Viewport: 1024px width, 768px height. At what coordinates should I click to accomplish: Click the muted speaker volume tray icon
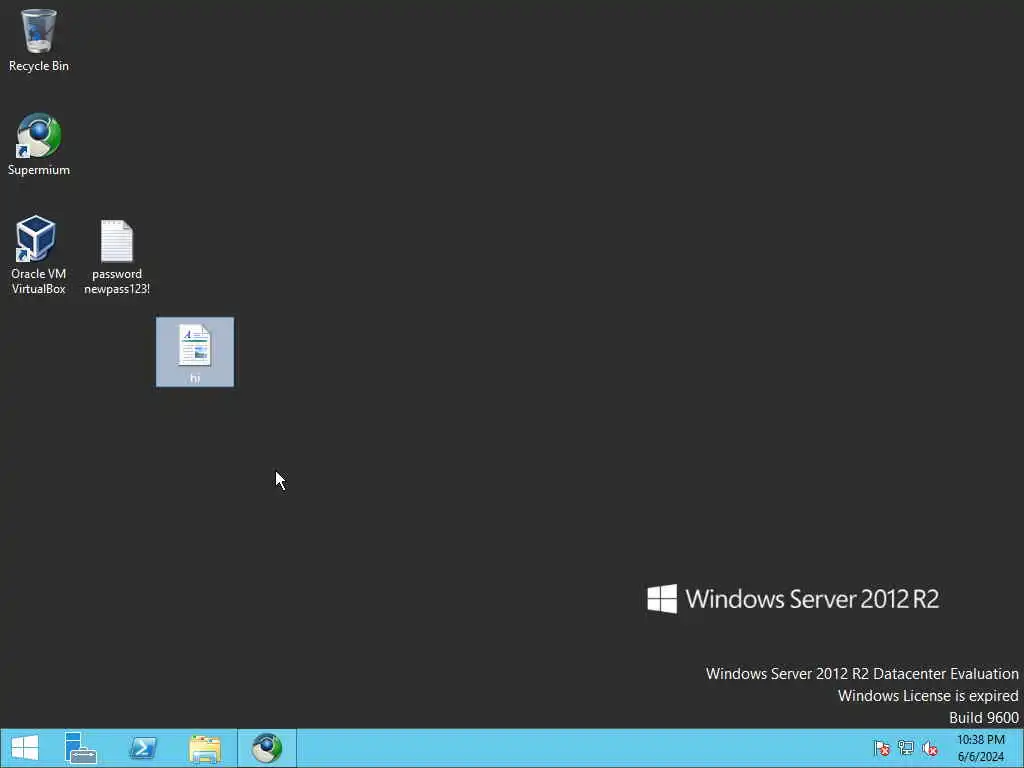click(x=930, y=748)
